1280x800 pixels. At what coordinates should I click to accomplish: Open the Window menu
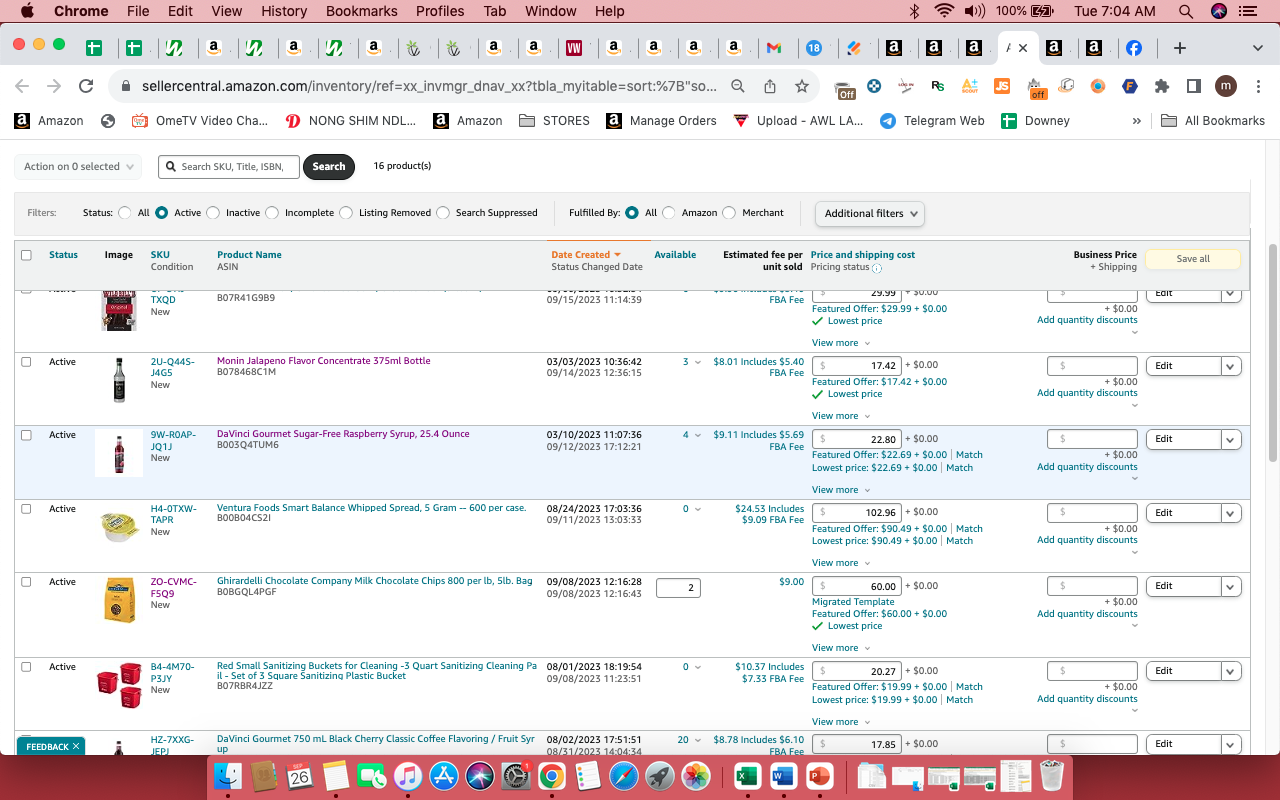point(551,11)
